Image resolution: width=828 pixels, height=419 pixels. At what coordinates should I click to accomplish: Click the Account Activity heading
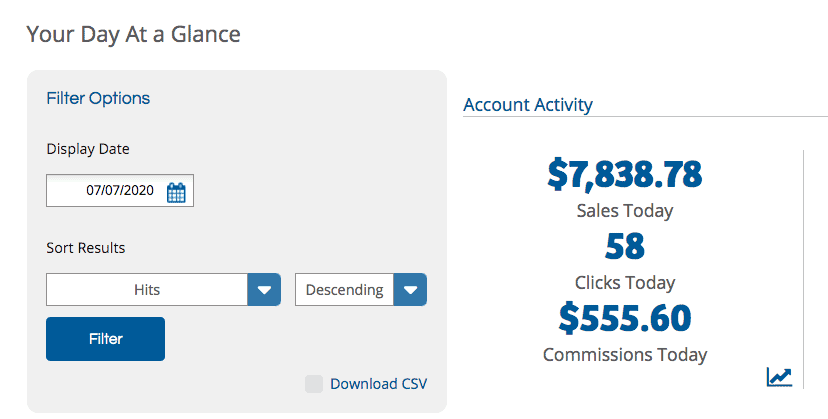(528, 105)
